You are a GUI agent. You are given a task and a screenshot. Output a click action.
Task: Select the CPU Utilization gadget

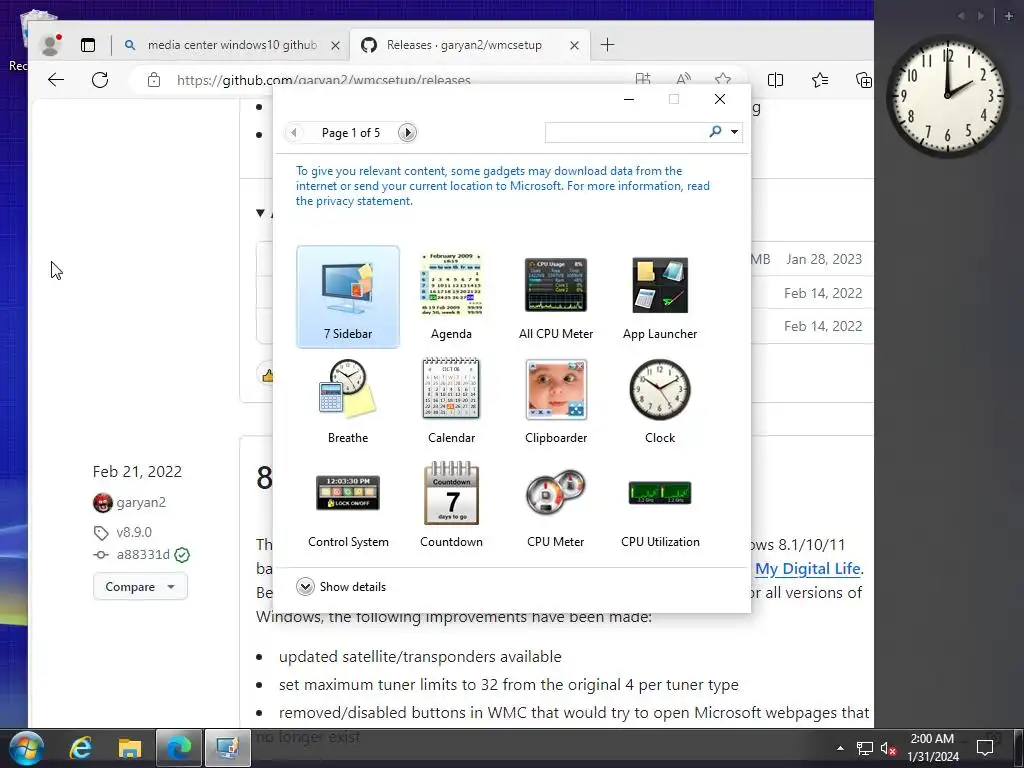tap(660, 505)
